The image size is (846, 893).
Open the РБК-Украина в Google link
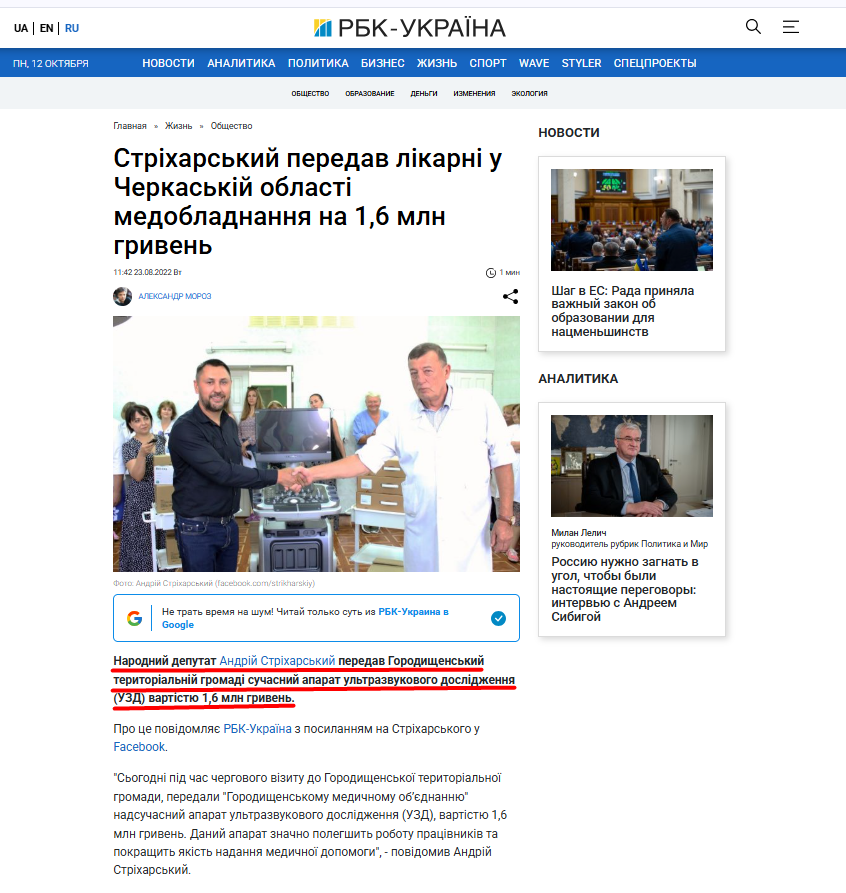point(305,618)
